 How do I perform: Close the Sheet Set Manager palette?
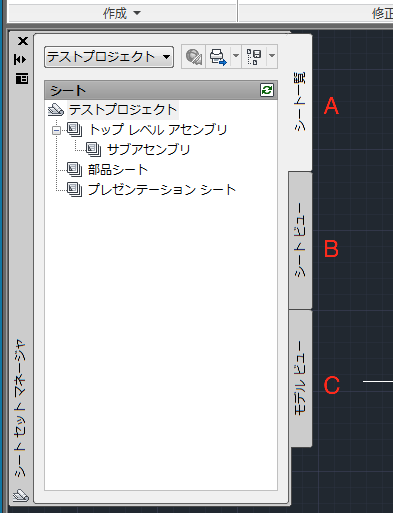(23, 41)
